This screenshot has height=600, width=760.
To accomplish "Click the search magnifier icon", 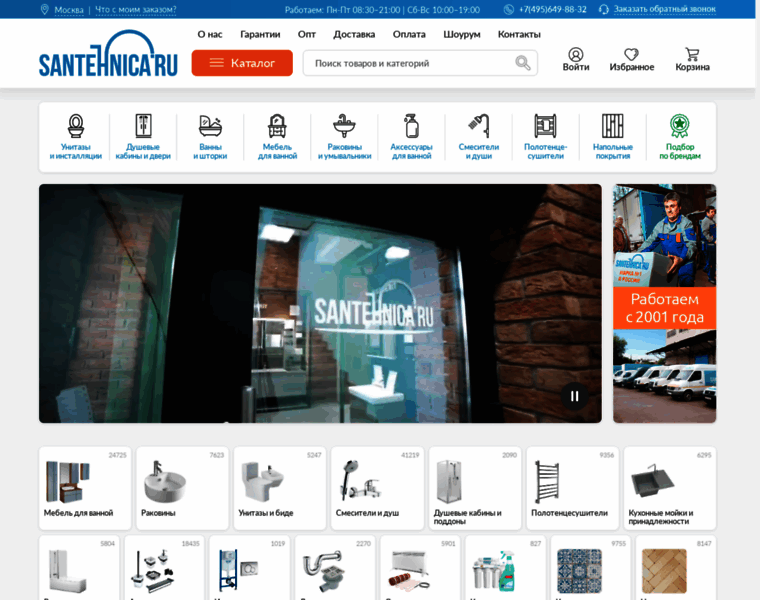I will 522,63.
